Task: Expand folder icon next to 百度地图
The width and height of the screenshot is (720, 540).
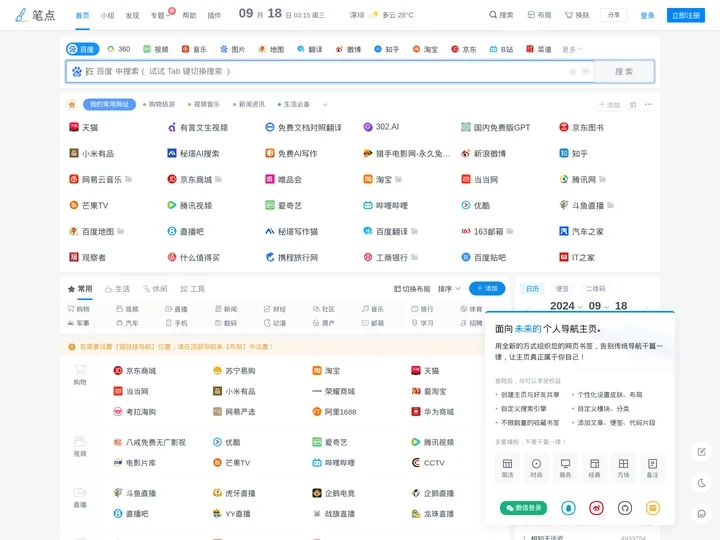Action: click(x=120, y=231)
